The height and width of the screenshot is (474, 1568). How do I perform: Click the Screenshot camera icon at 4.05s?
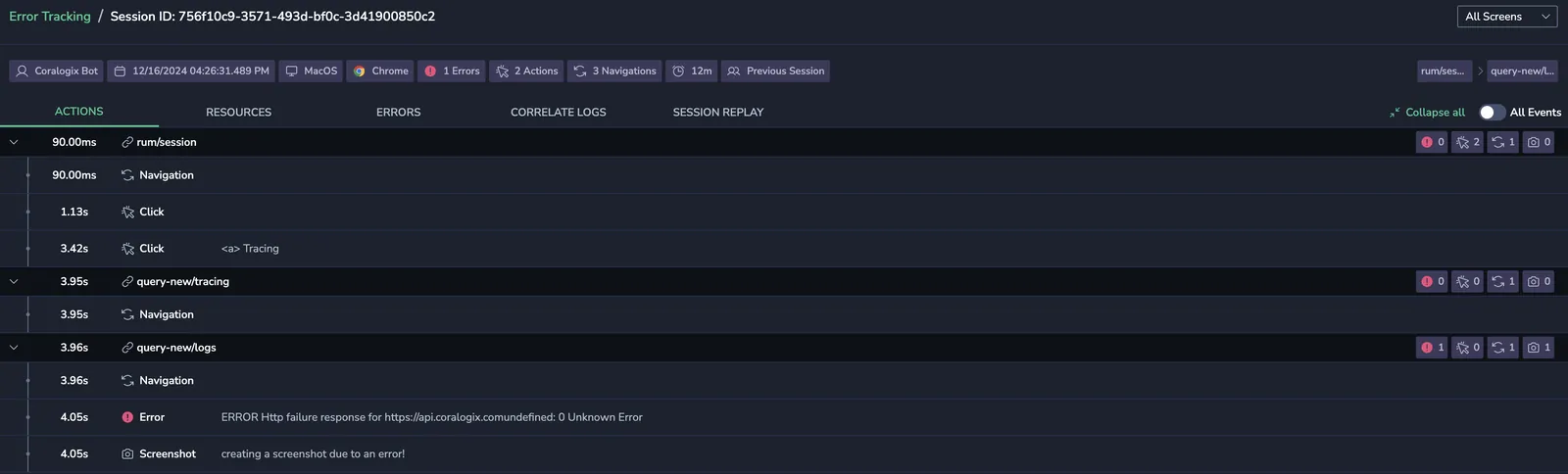127,454
